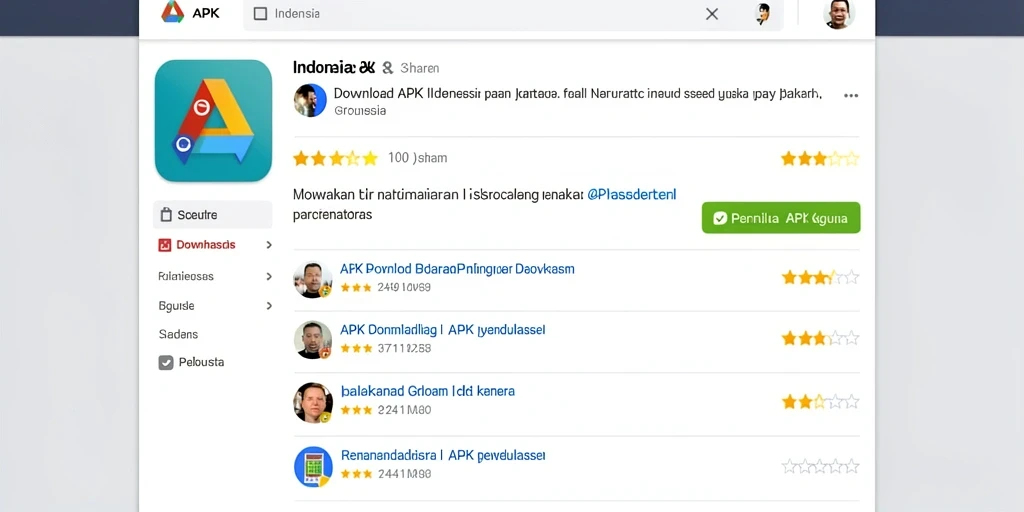Open the profile avatar in the top right
The image size is (1024, 512).
point(839,14)
